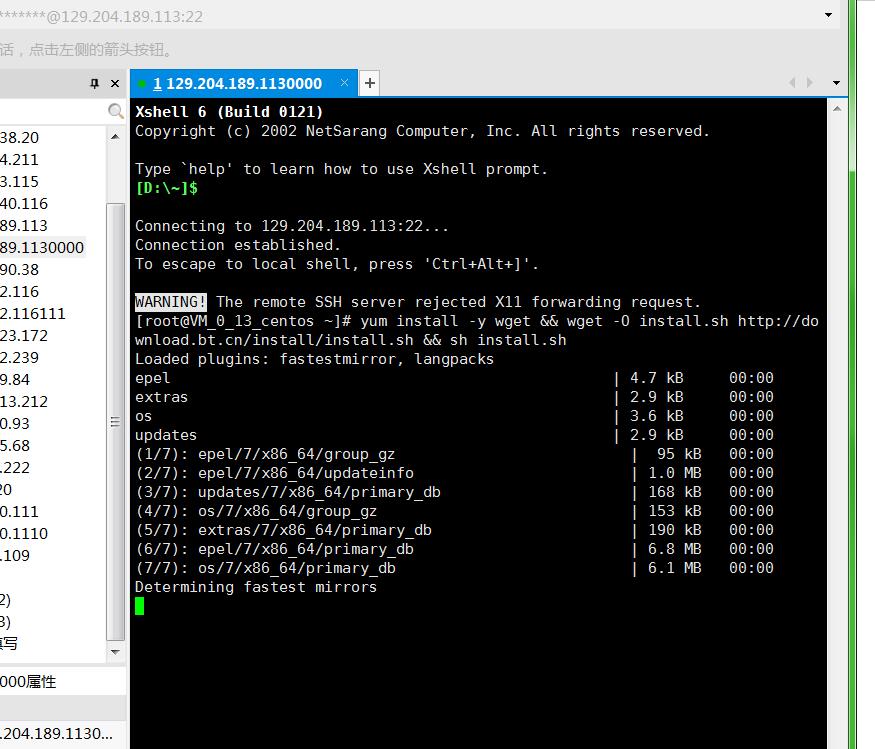
Task: Open session 23.172 from list
Action: coord(24,335)
